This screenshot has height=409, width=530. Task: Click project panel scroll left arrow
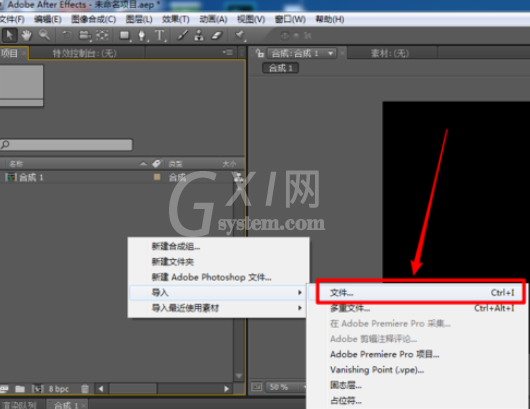[x=101, y=389]
